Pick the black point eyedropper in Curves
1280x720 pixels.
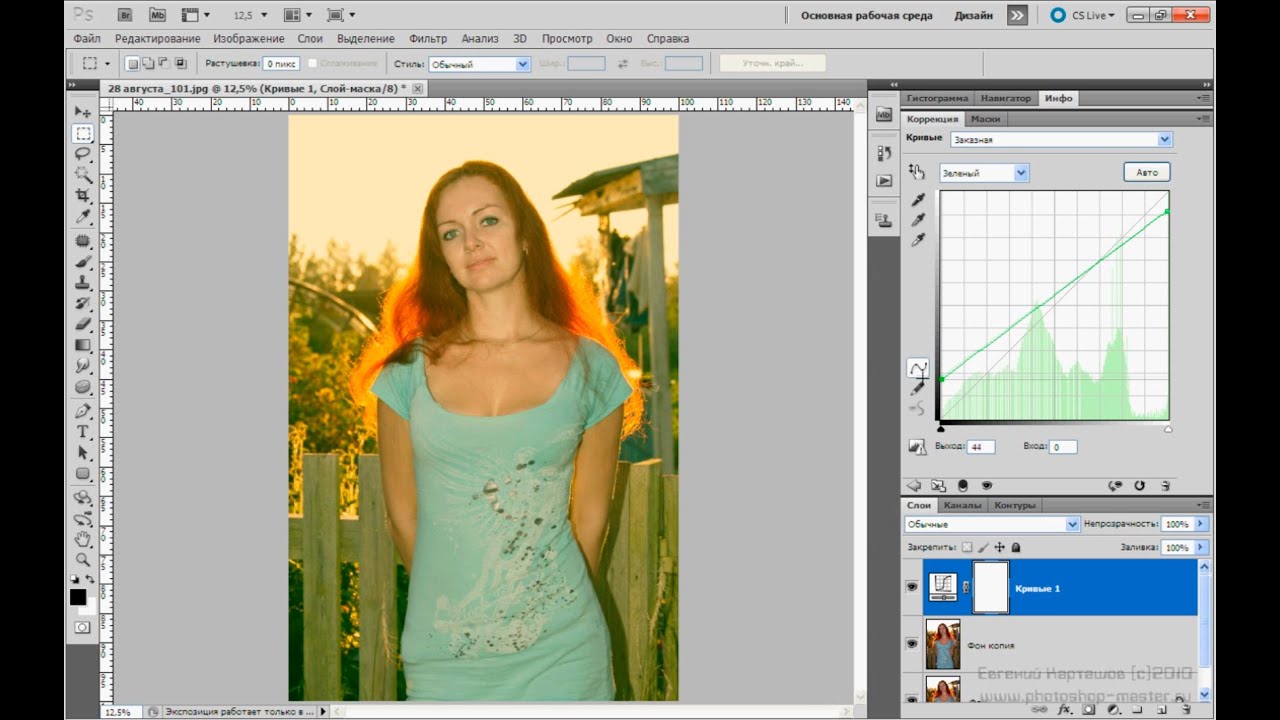click(918, 200)
